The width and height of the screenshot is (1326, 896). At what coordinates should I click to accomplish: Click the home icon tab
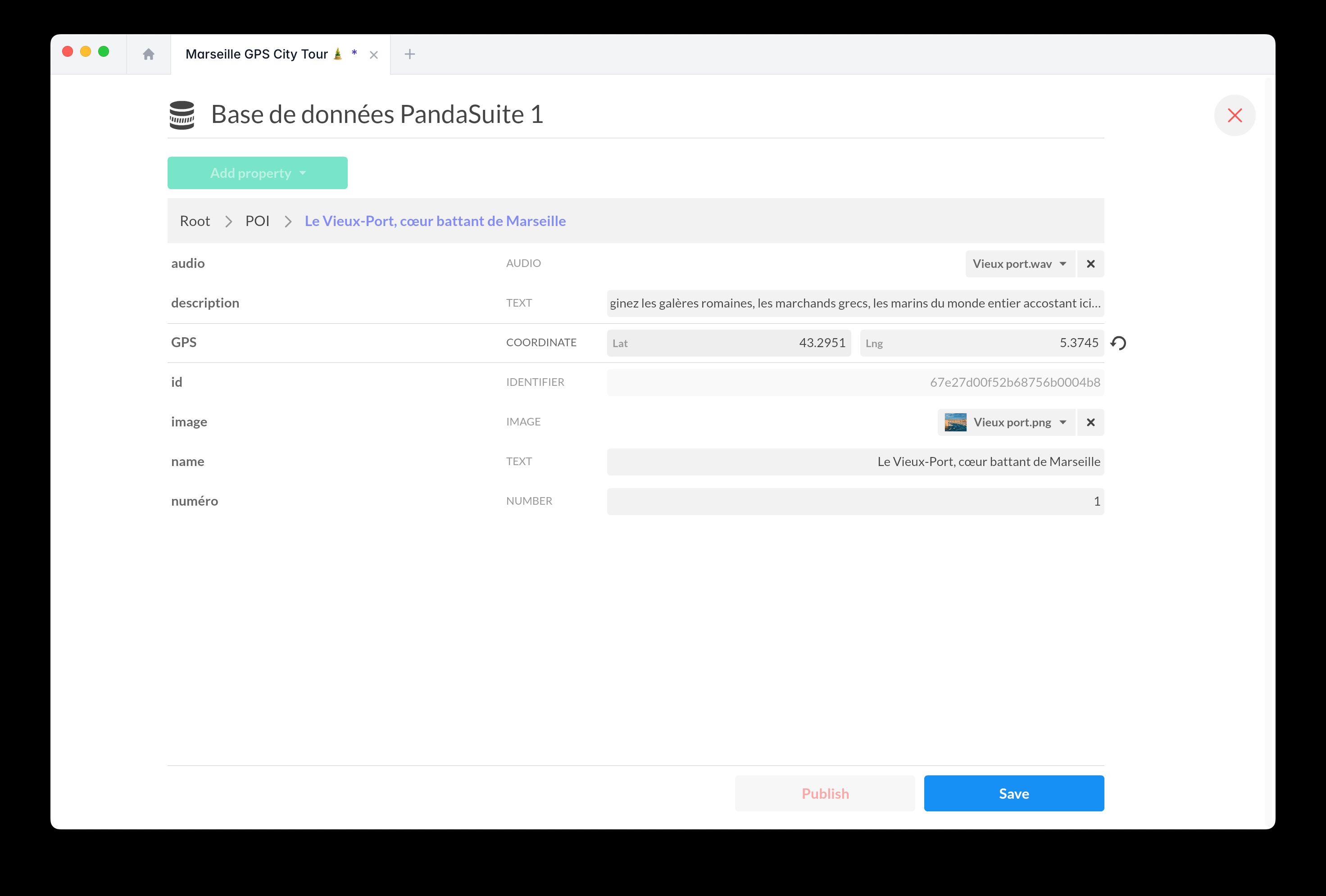148,54
